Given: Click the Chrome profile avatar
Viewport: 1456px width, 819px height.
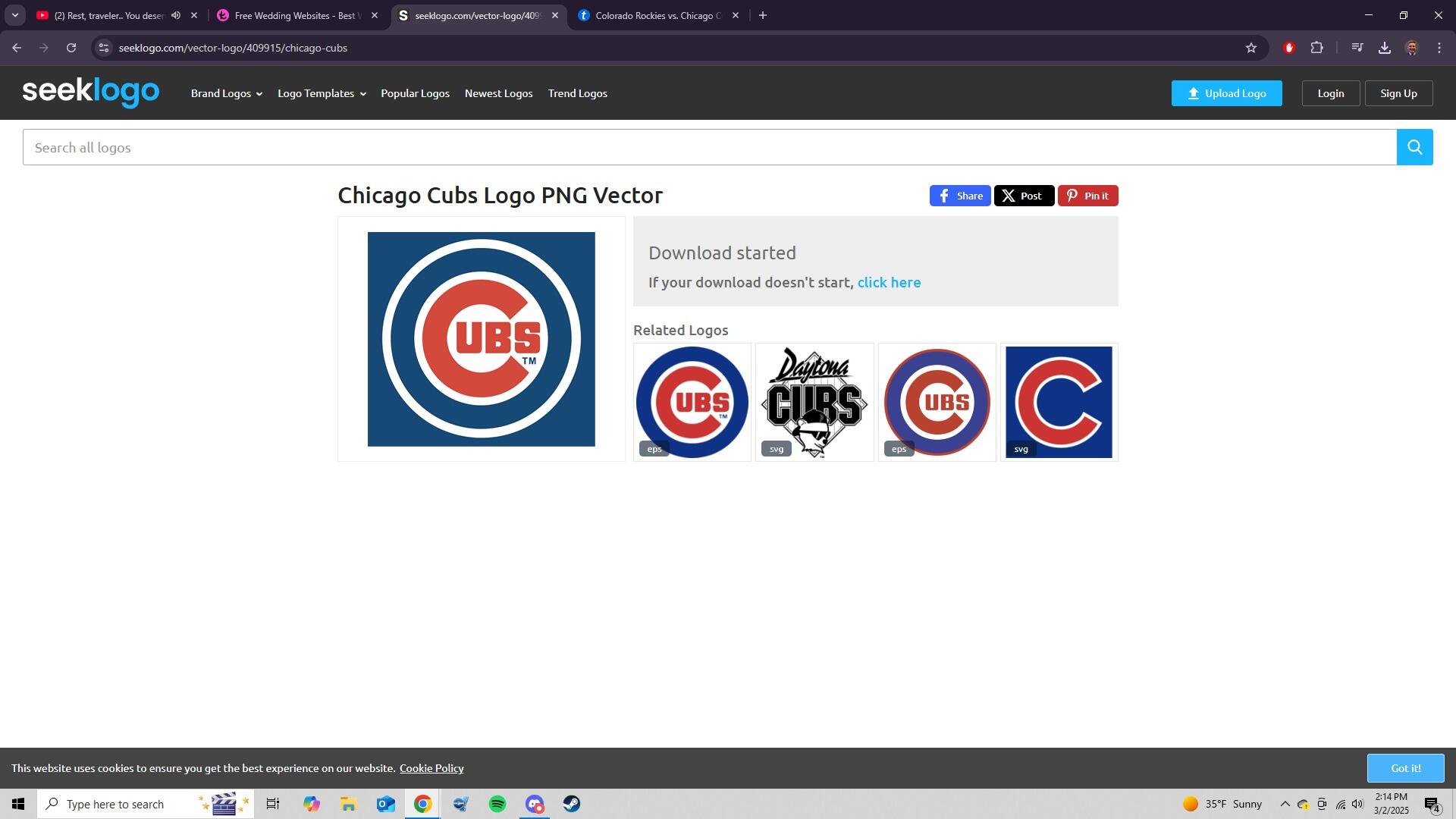Looking at the screenshot, I should [x=1412, y=48].
